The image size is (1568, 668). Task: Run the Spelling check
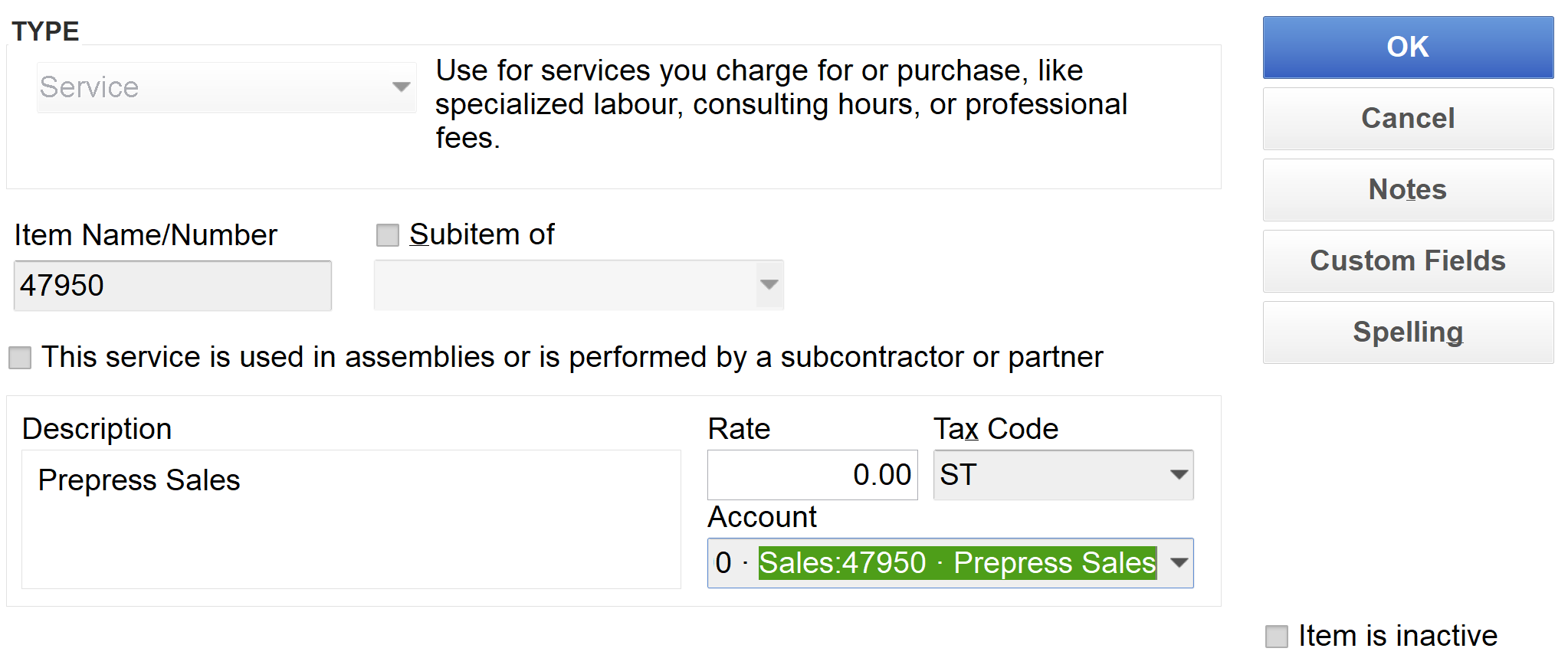click(1408, 332)
